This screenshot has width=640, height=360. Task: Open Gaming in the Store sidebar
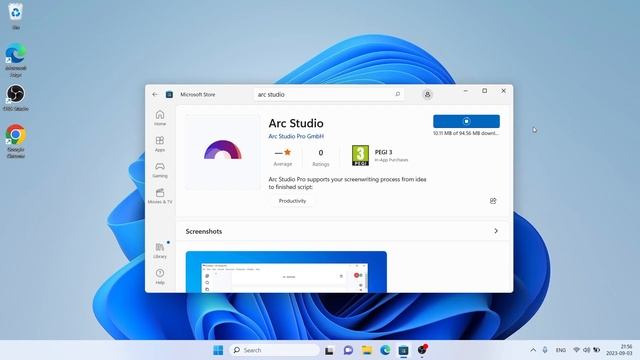point(160,170)
